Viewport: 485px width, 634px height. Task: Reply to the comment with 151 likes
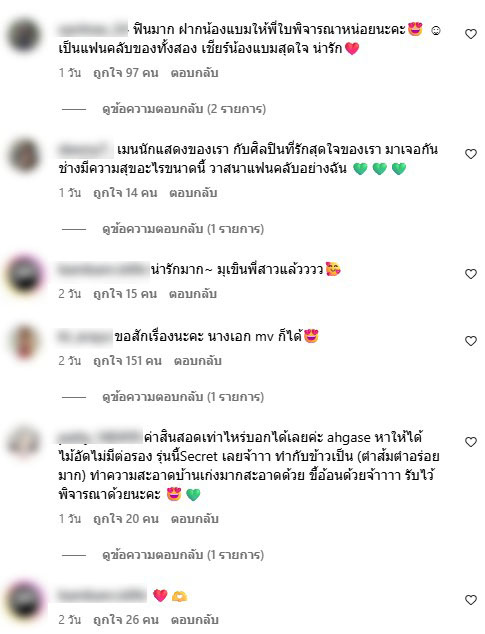198,361
